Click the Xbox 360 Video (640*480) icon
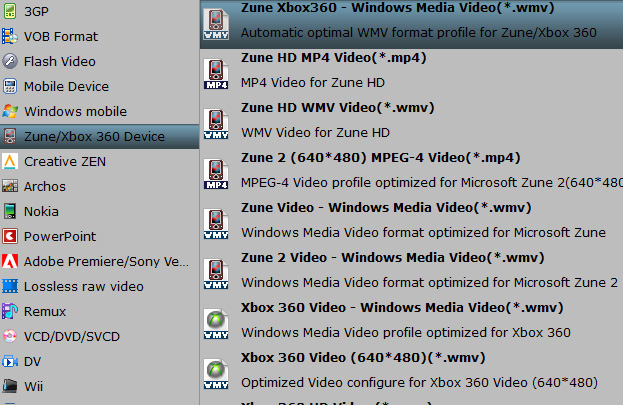Viewport: 623px width, 405px height. point(216,374)
